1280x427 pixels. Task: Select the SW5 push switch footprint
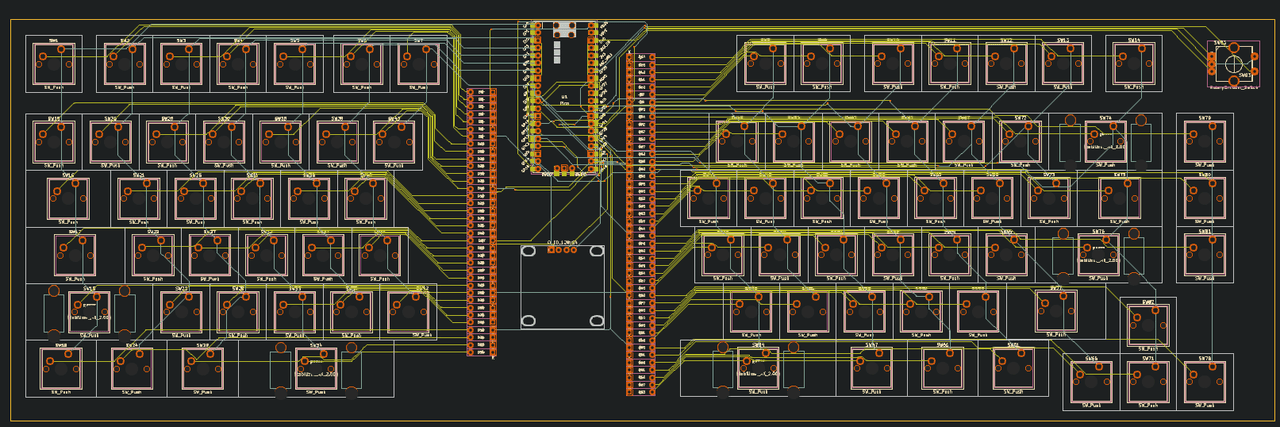295,65
